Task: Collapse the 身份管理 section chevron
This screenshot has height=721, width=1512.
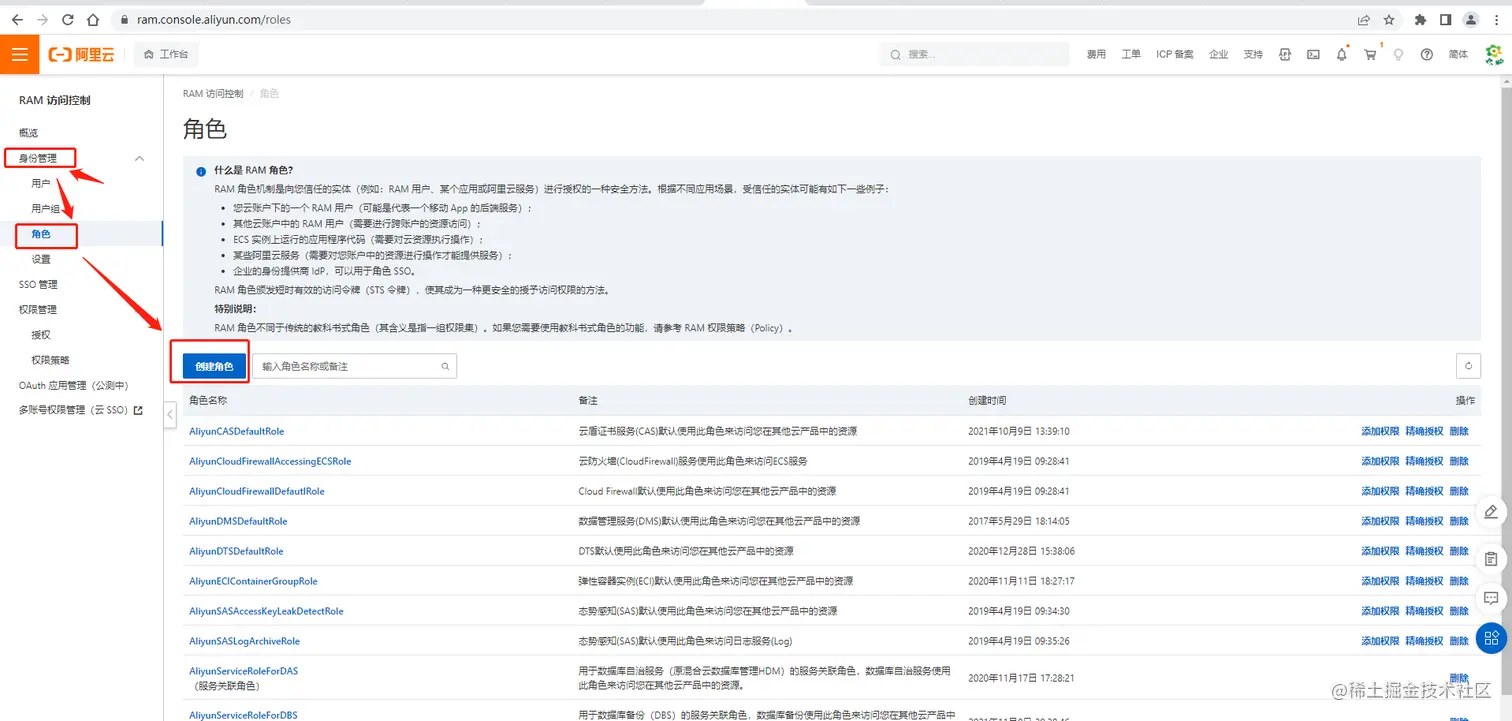Action: tap(139, 158)
